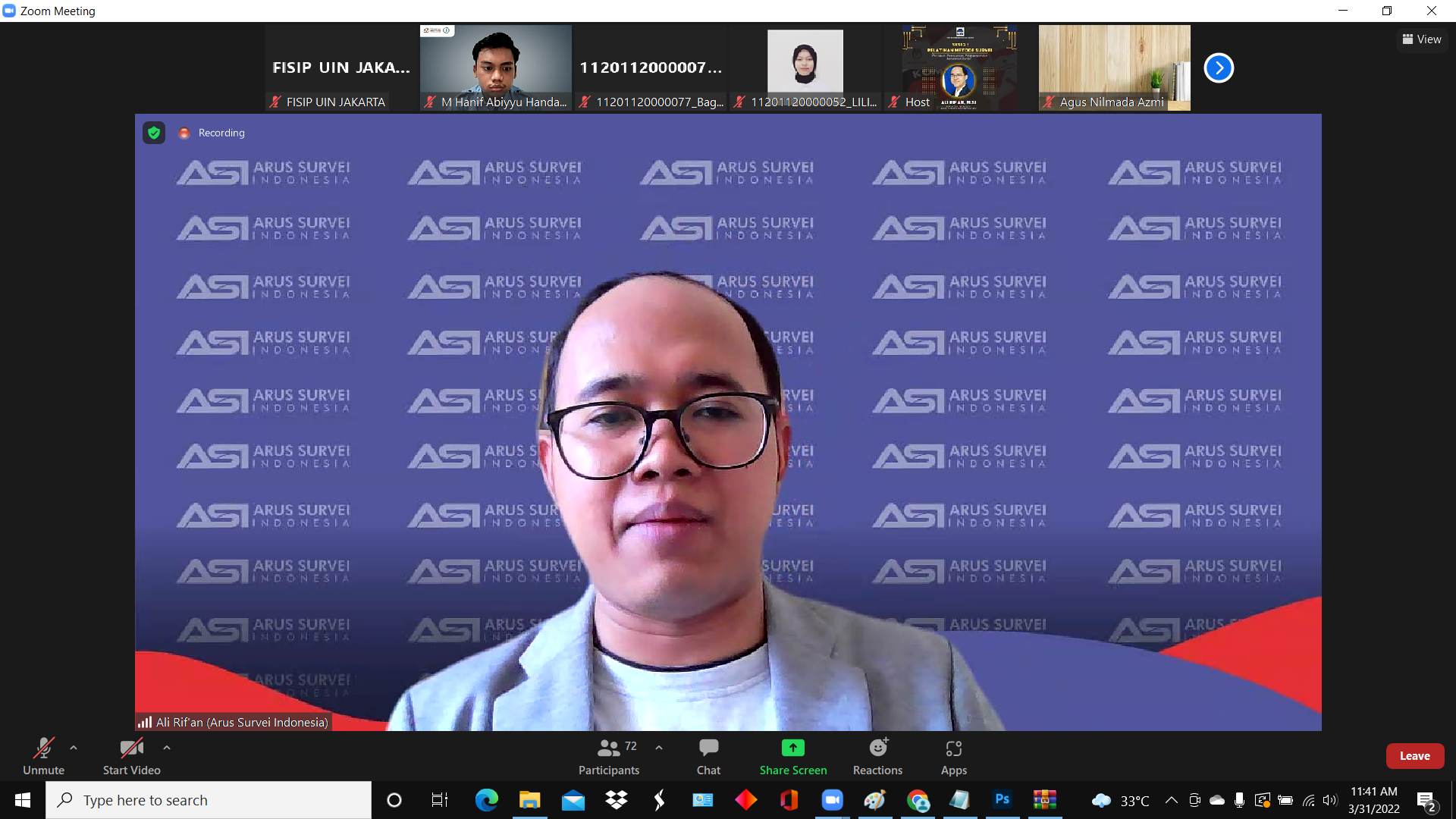Open Mail app from taskbar

click(x=573, y=800)
